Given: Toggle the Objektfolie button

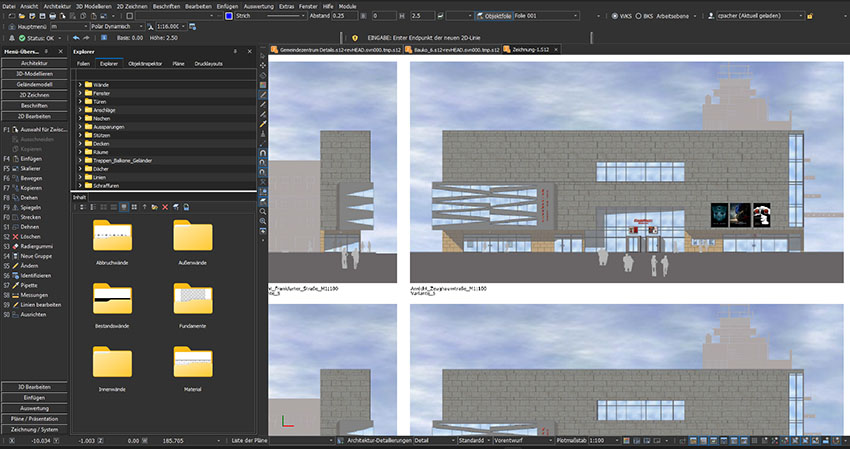Looking at the screenshot, I should (494, 17).
